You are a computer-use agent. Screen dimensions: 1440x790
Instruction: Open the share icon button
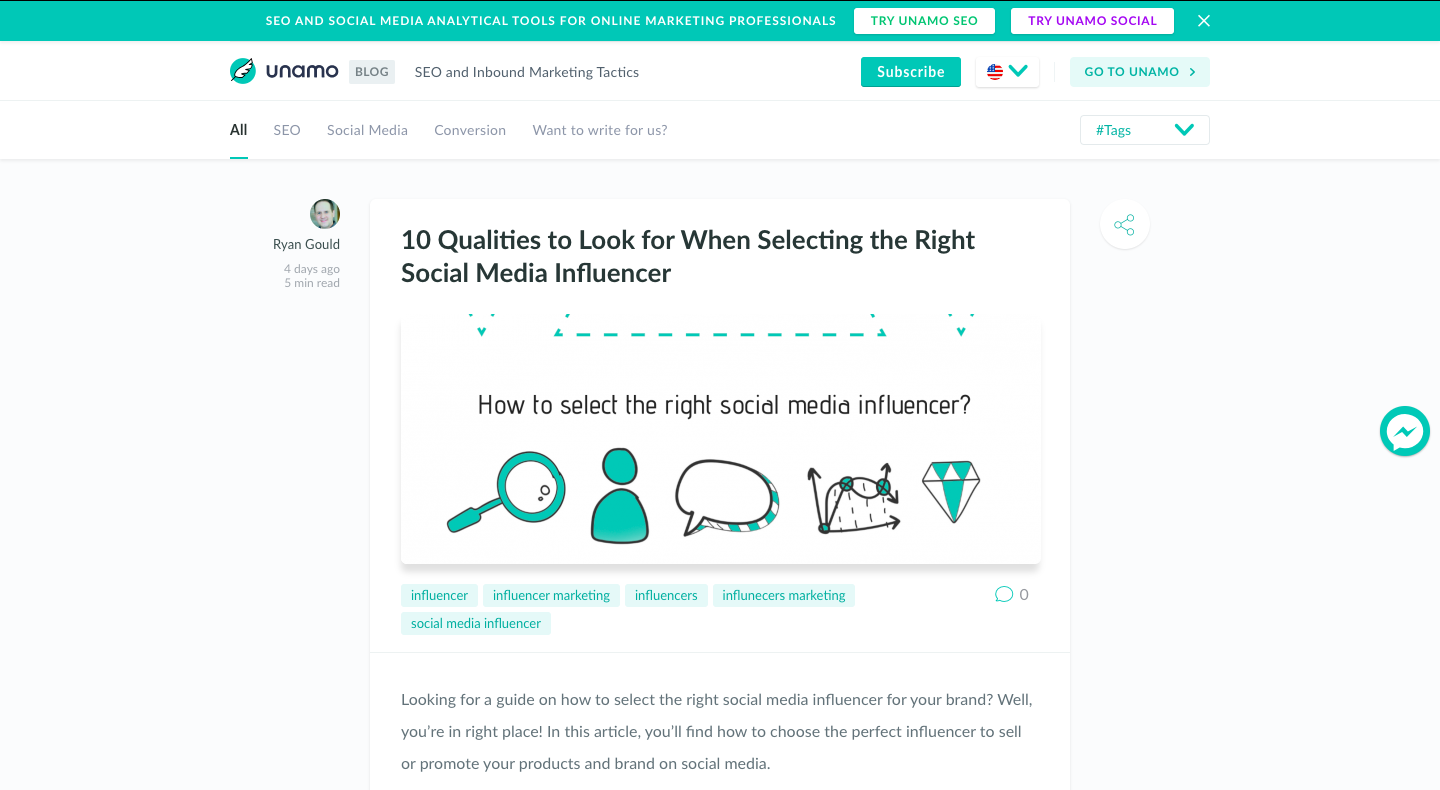(1125, 225)
